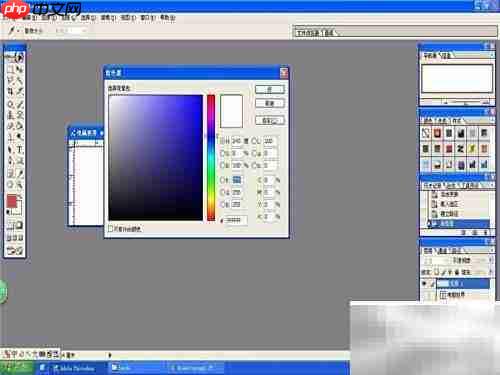500x375 pixels.
Task: Click the document window title bar
Action: (86, 133)
